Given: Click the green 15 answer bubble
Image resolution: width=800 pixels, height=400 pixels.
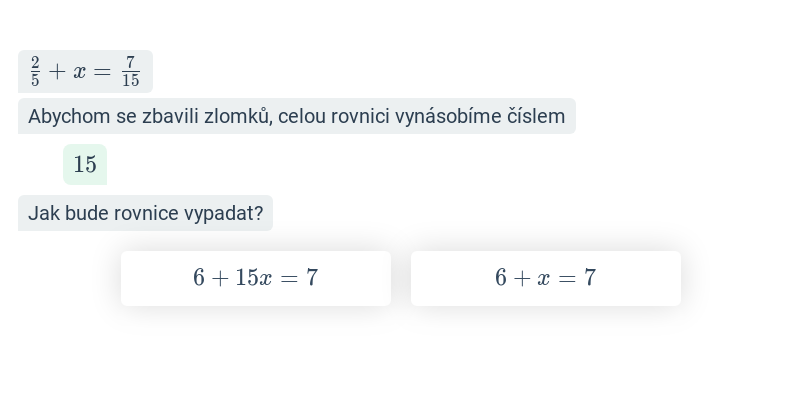Looking at the screenshot, I should [x=85, y=164].
